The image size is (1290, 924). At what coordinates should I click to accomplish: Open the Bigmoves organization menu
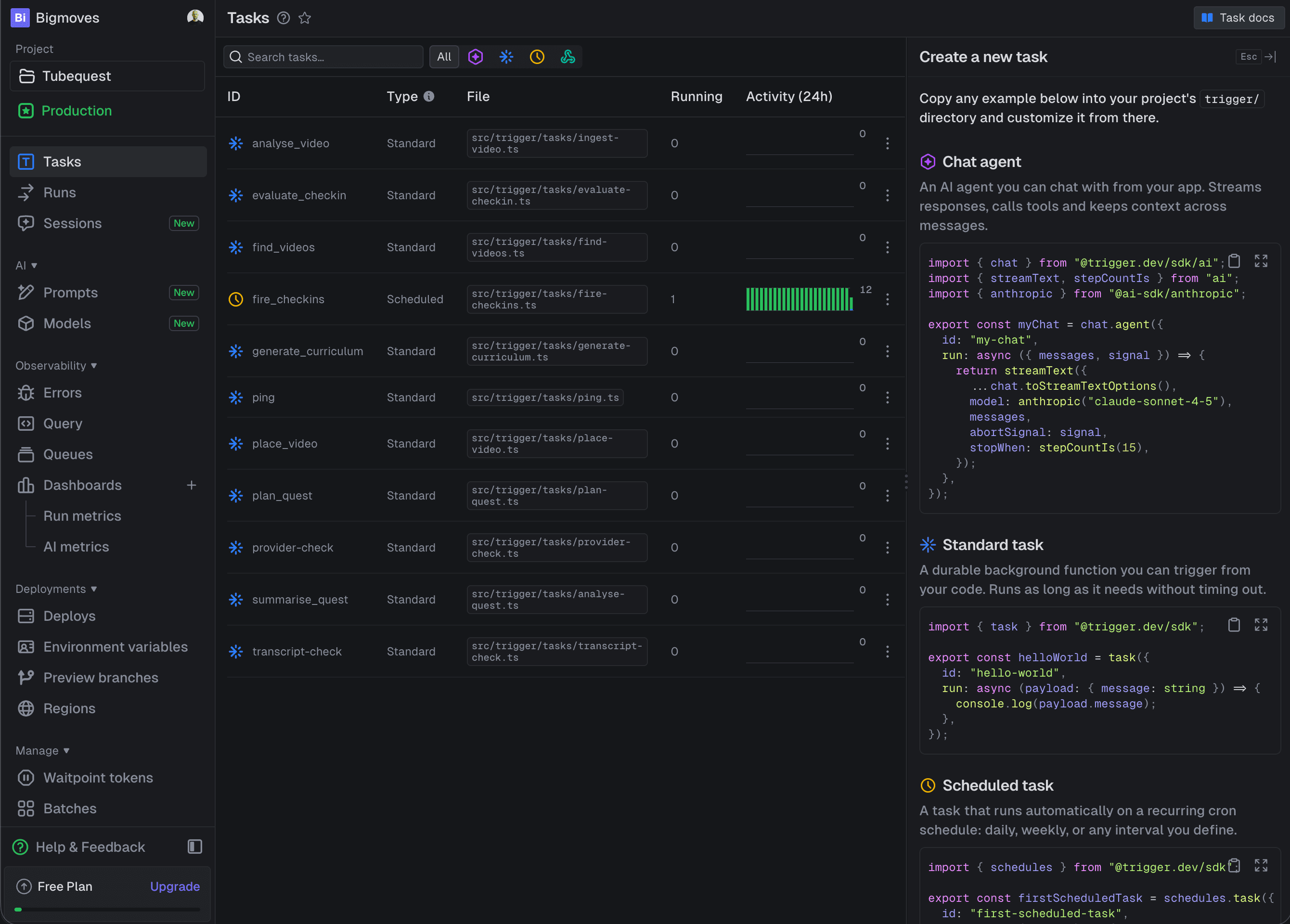[55, 18]
